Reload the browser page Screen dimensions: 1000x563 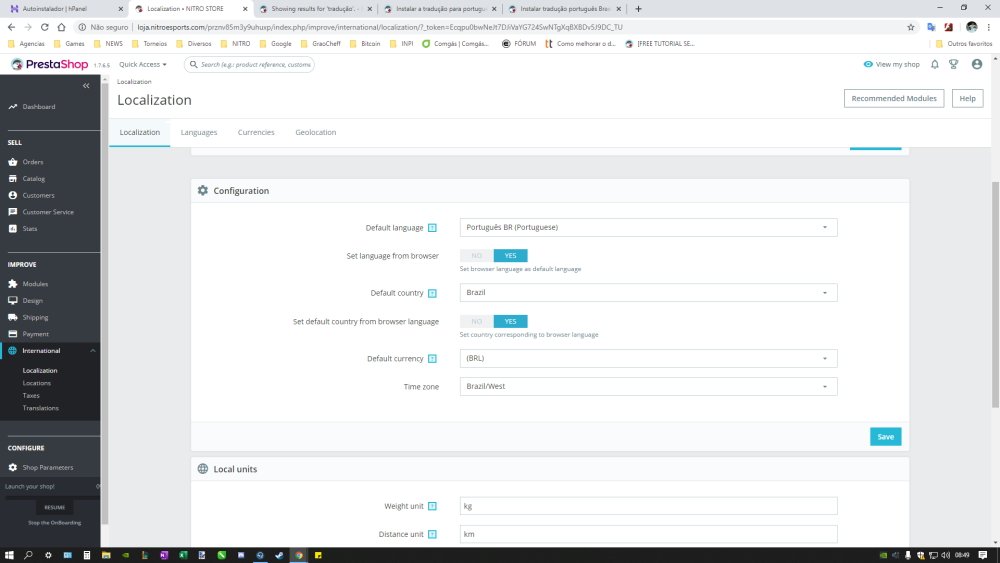45,27
